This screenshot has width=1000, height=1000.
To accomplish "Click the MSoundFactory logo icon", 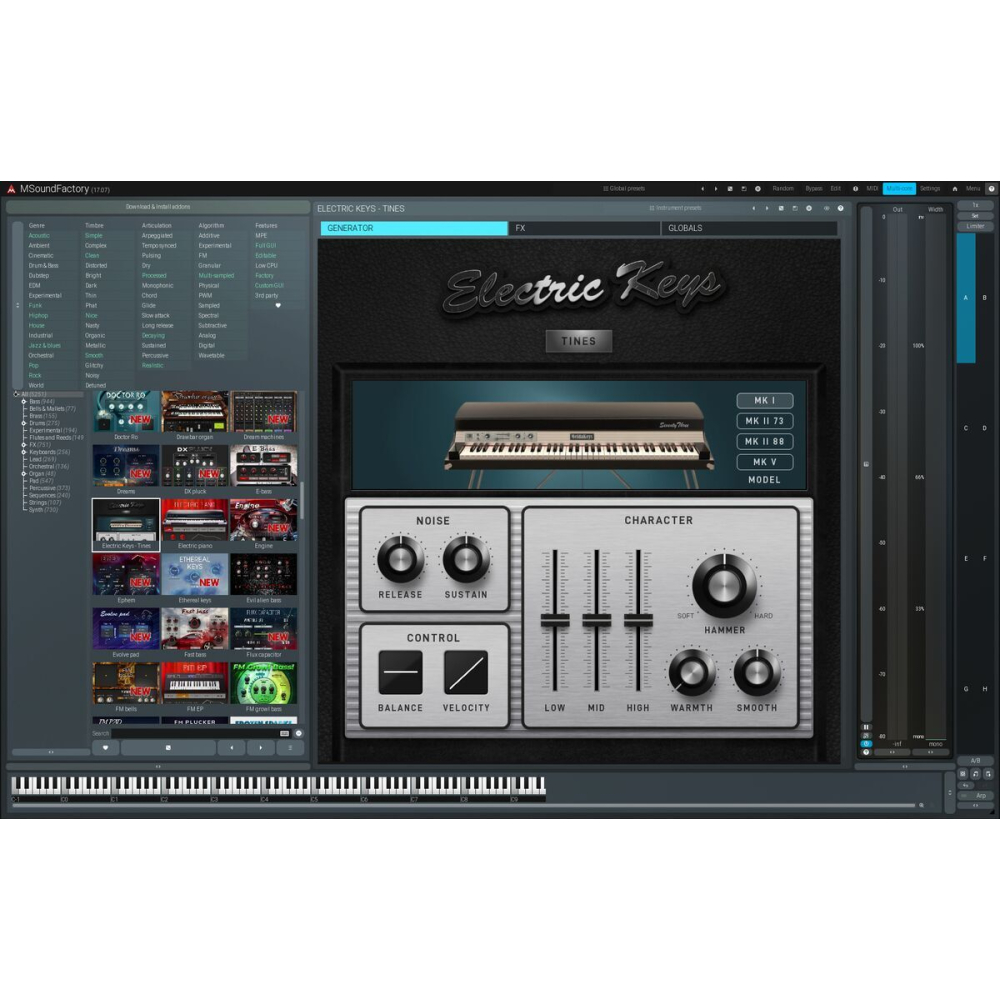I will tap(11, 189).
